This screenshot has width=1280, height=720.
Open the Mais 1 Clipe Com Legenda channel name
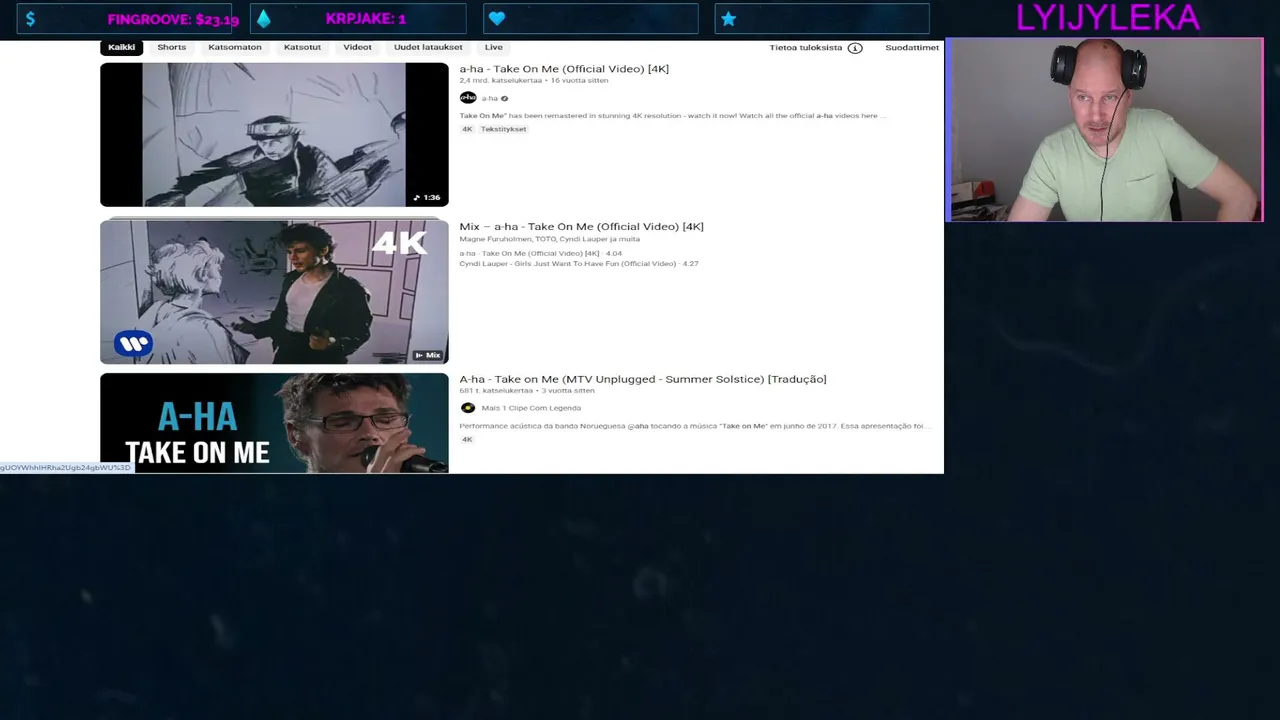coord(531,408)
